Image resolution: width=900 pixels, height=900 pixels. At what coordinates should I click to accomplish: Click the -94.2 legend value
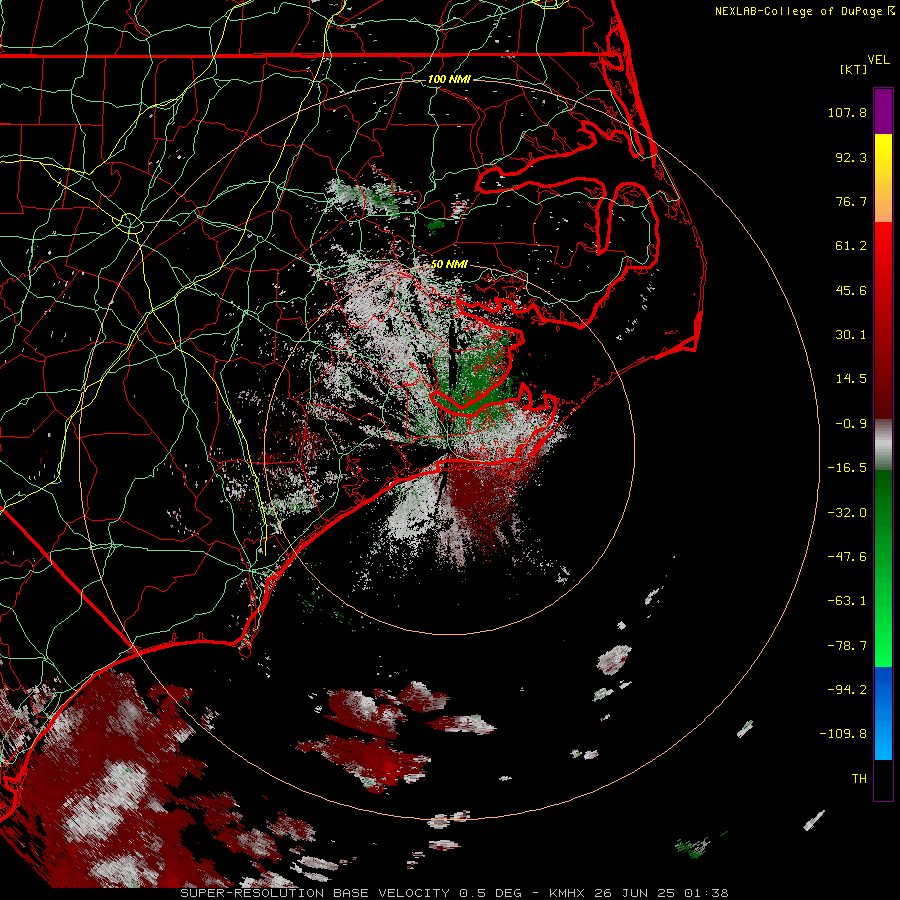pos(847,690)
